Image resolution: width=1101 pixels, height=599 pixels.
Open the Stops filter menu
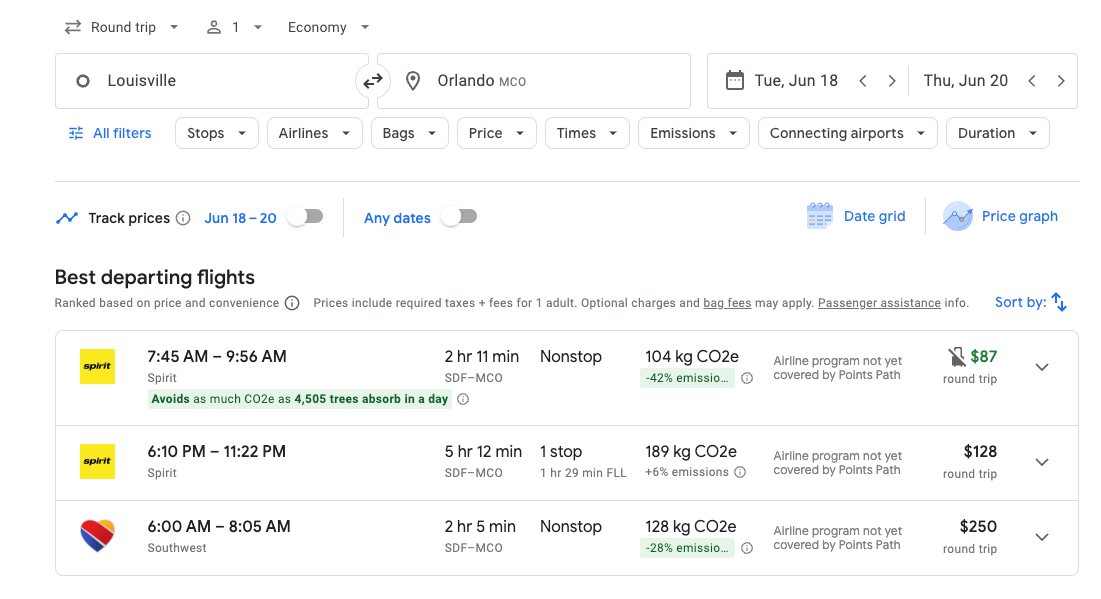216,133
